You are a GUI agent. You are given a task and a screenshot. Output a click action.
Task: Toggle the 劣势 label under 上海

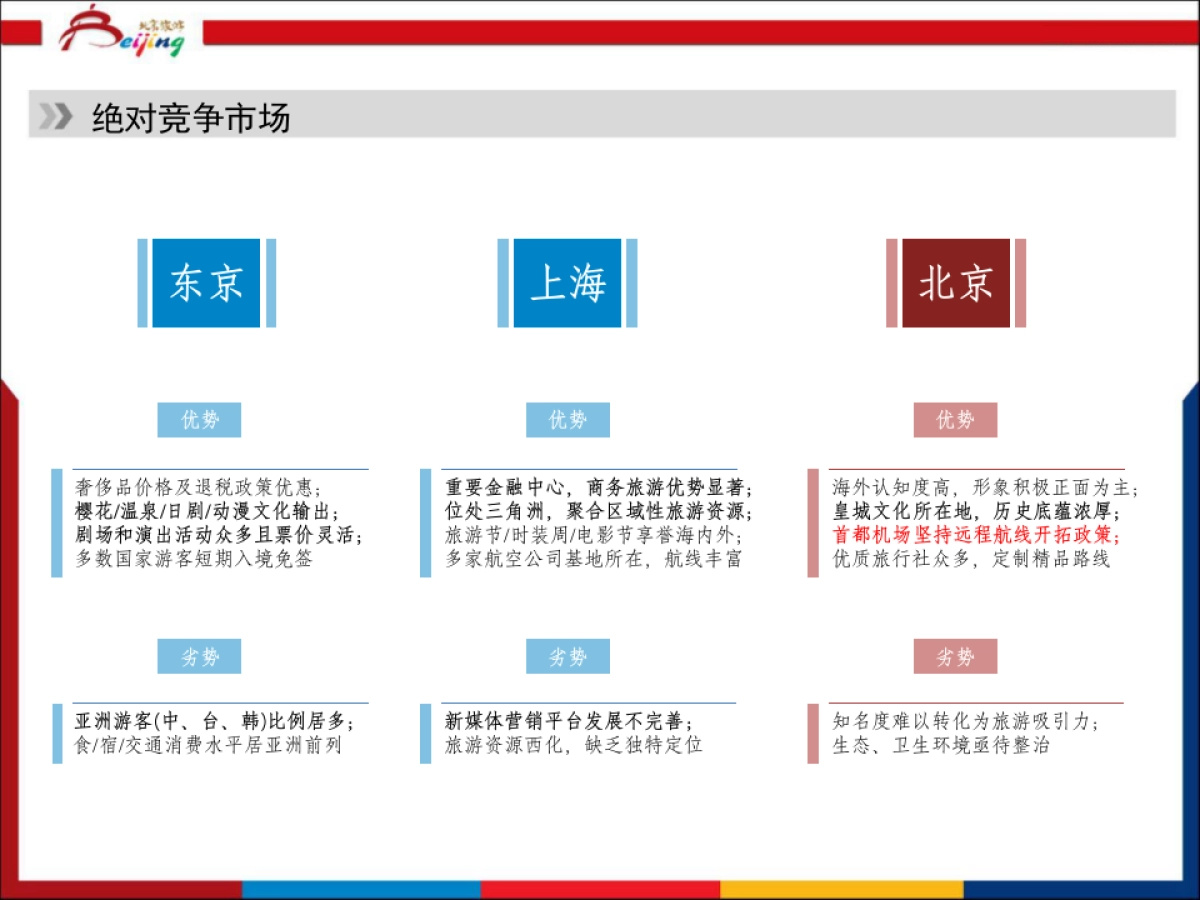tap(568, 656)
